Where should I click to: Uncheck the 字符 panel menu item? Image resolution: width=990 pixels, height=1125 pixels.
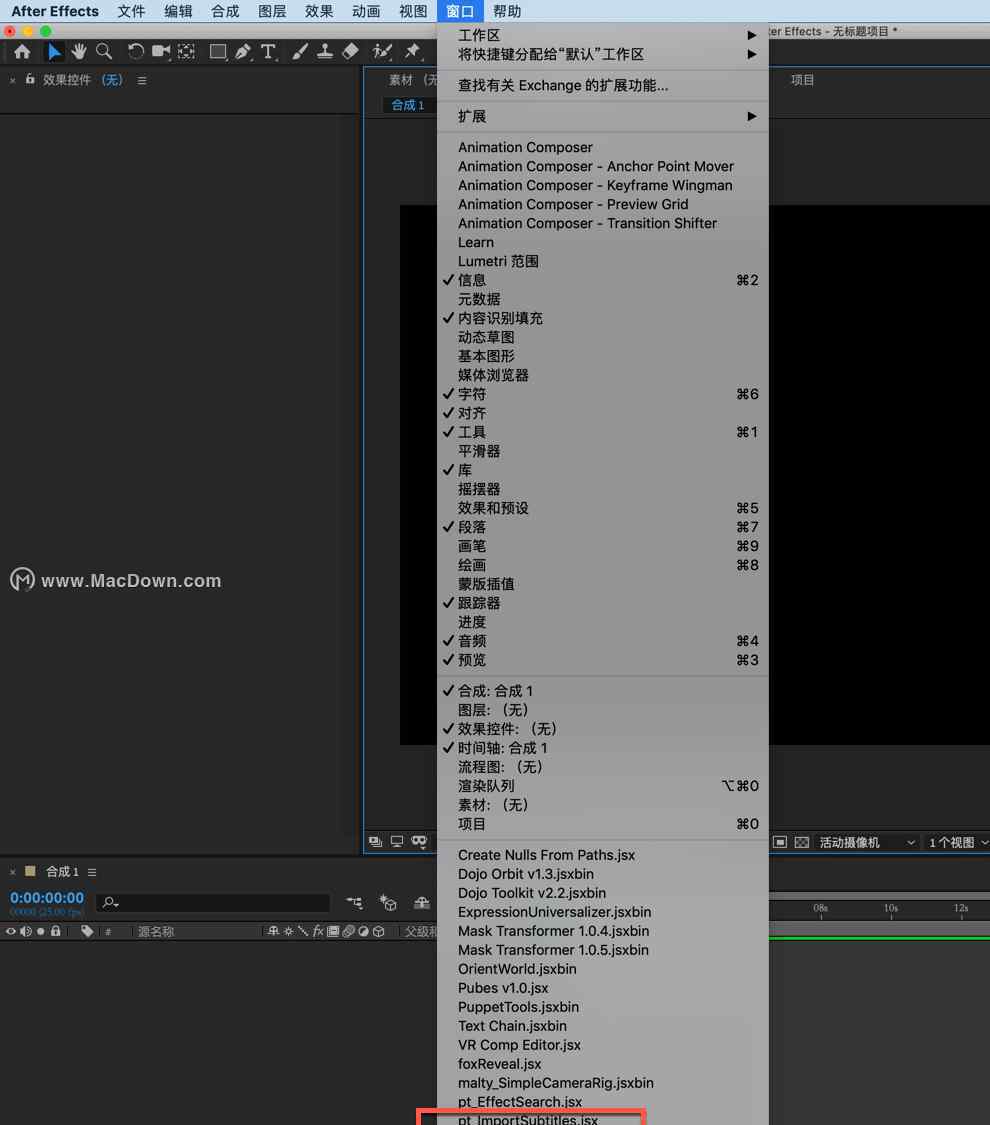603,394
